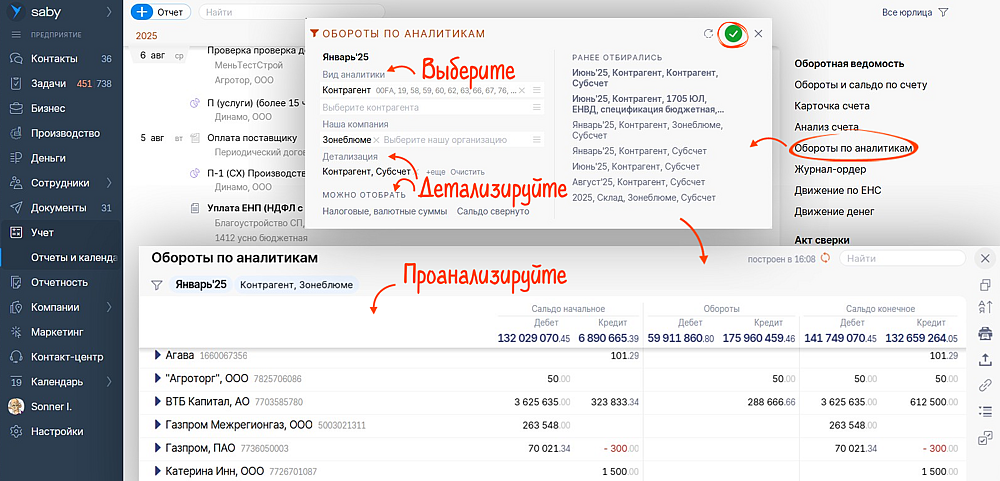Expand the ВТБ Капитал, АО row
This screenshot has height=481, width=1000.
pyautogui.click(x=157, y=401)
